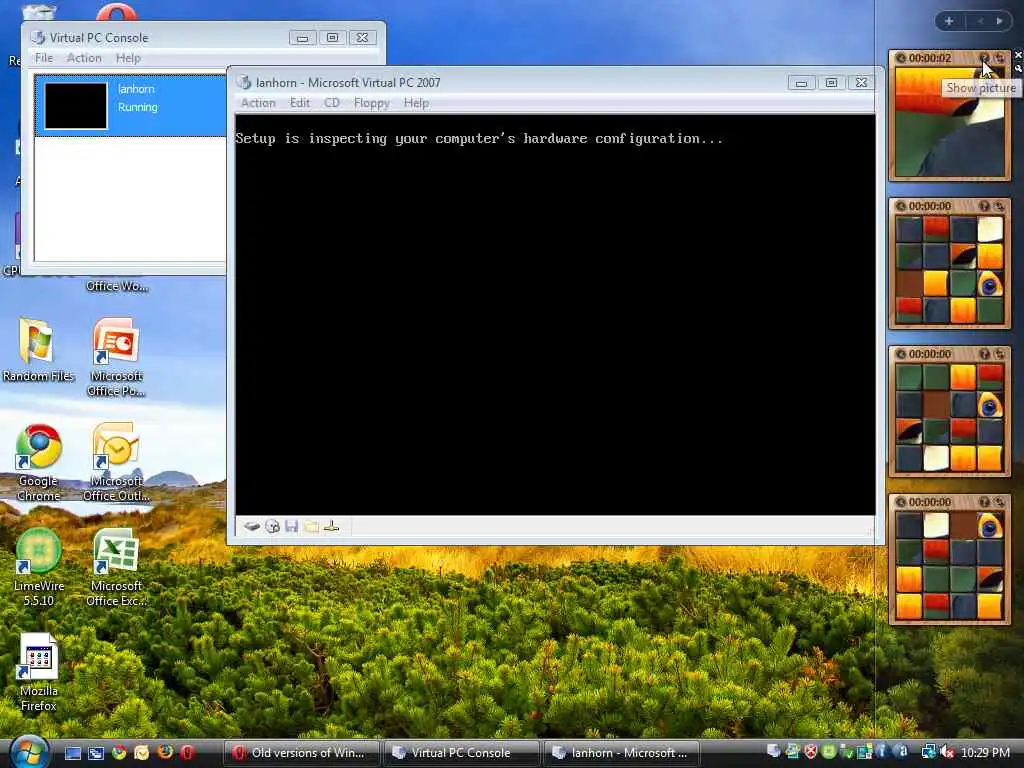This screenshot has height=768, width=1024.
Task: Open the Action menu in lanhorn Virtual PC window
Action: (x=258, y=103)
